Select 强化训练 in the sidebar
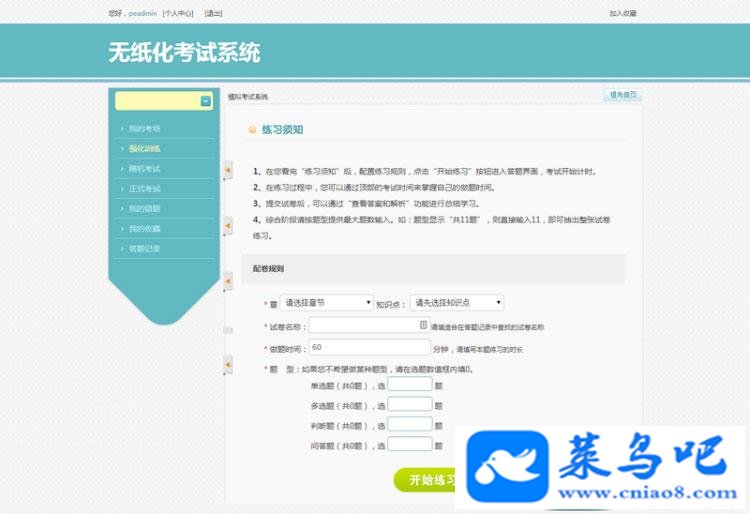This screenshot has height=514, width=750. tap(144, 149)
